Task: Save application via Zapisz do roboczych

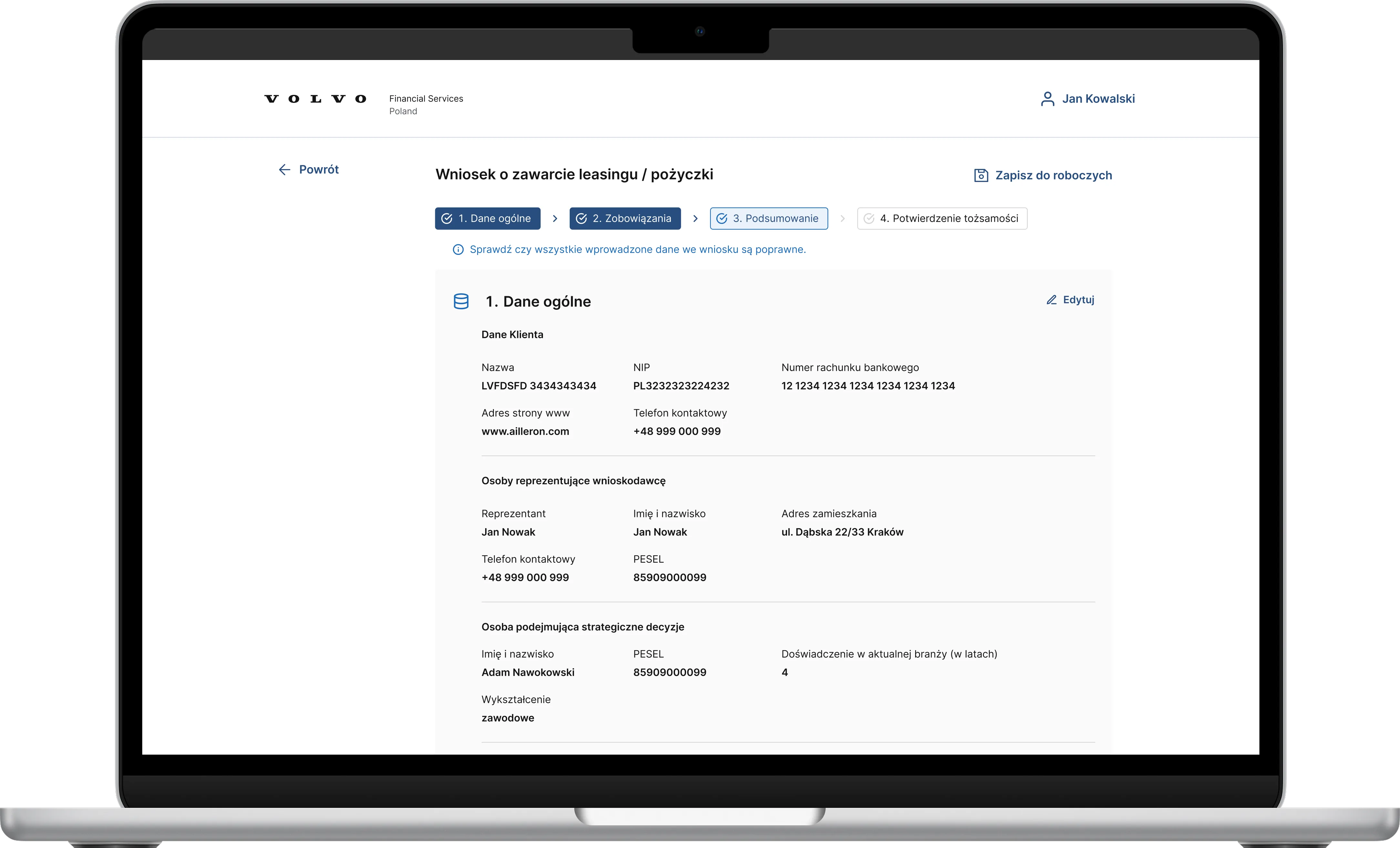Action: (1043, 176)
